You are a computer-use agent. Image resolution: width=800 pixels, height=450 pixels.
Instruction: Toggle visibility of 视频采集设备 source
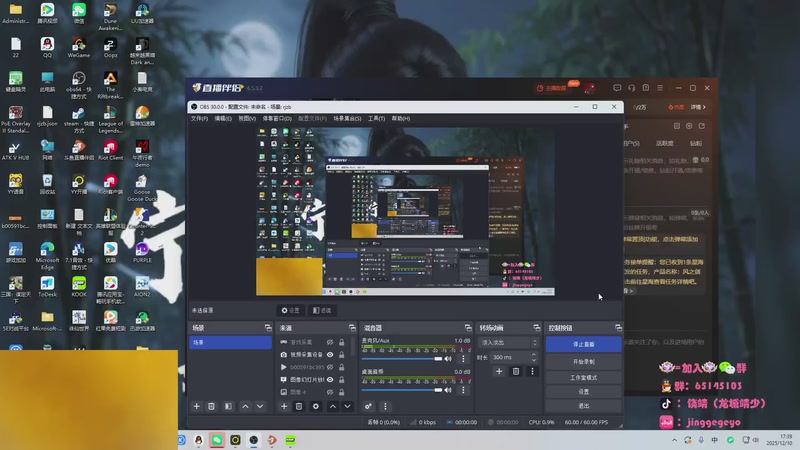click(x=330, y=355)
